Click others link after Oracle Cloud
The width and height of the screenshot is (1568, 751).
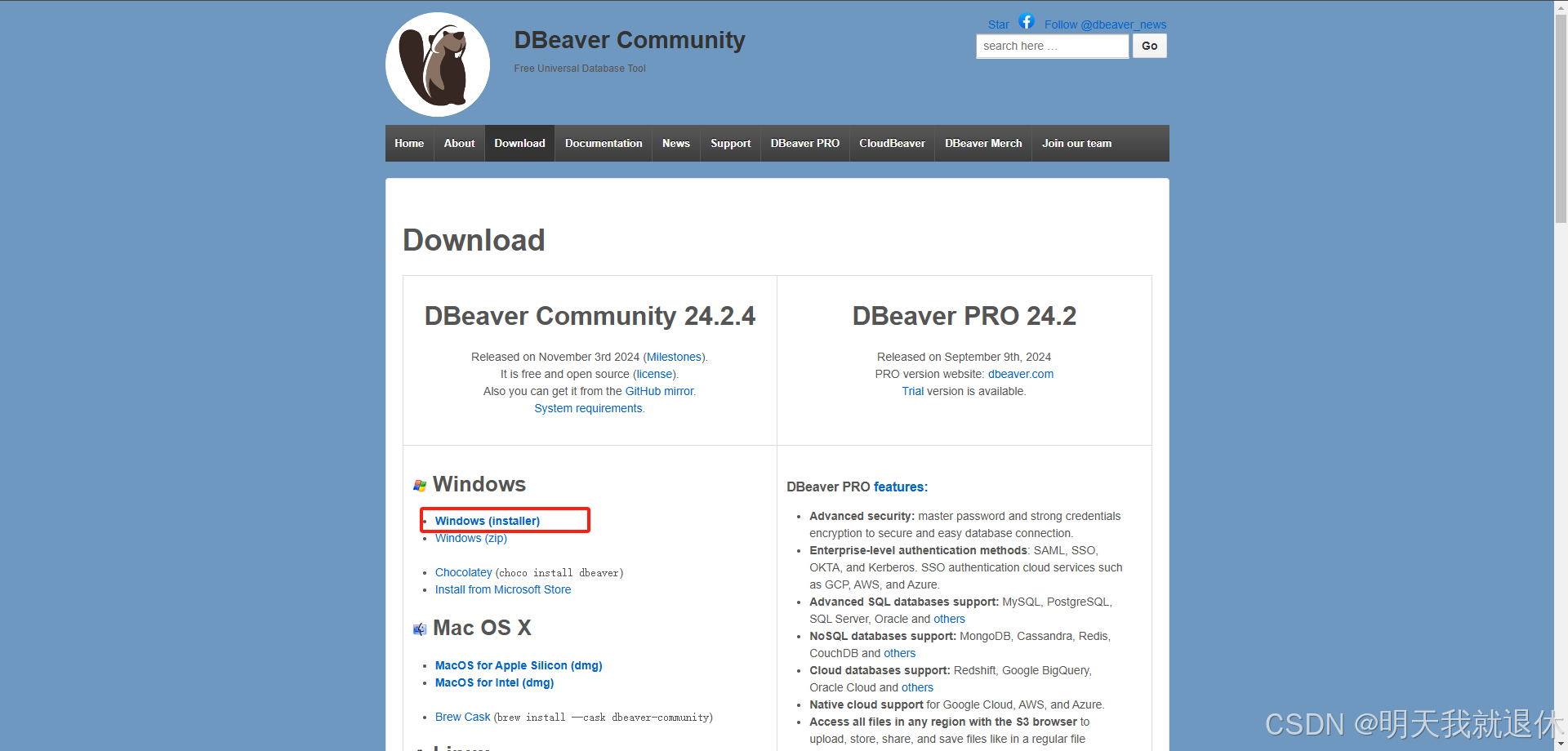pyautogui.click(x=917, y=687)
